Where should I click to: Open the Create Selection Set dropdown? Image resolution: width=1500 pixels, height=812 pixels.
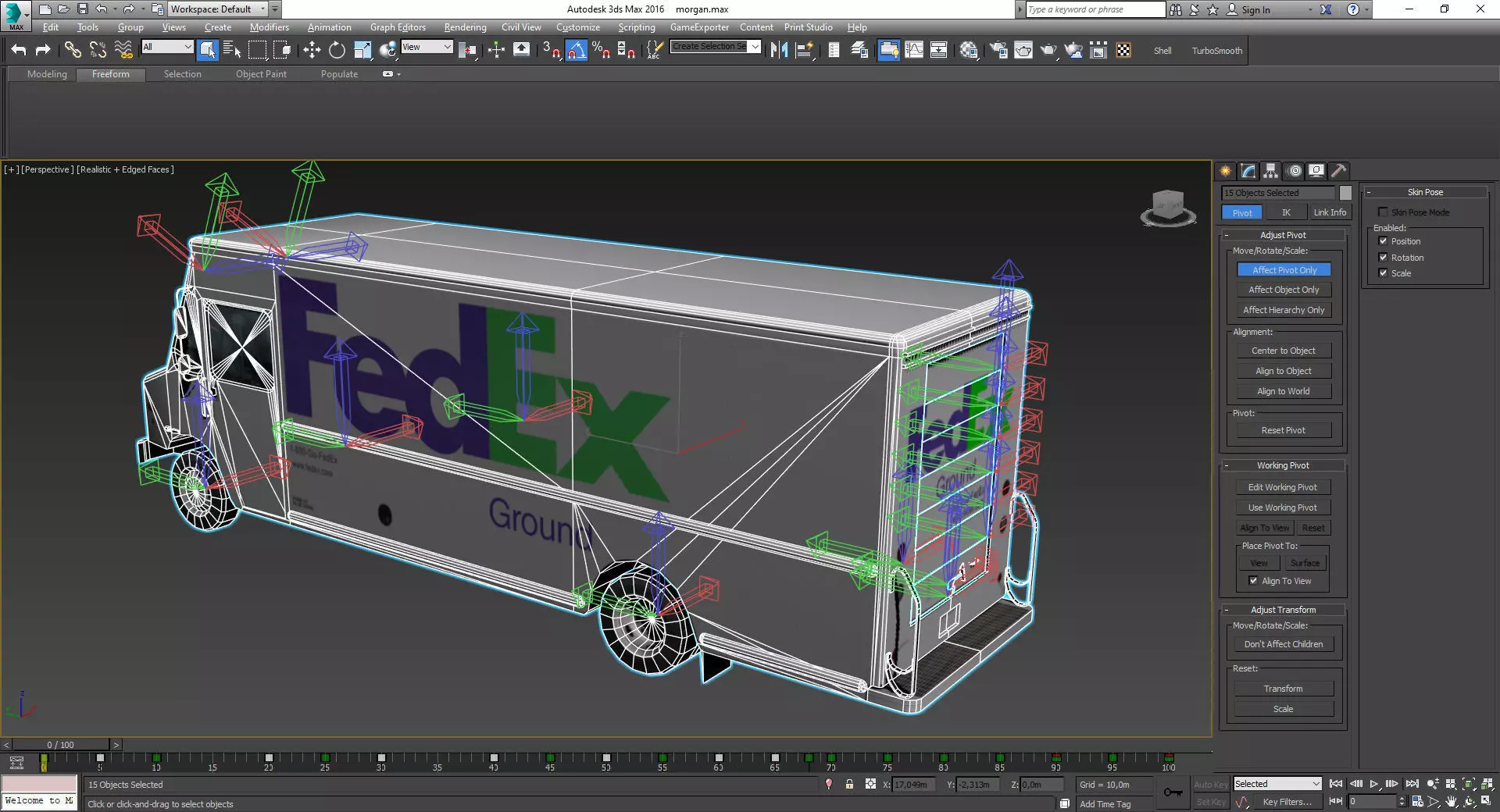[716, 47]
